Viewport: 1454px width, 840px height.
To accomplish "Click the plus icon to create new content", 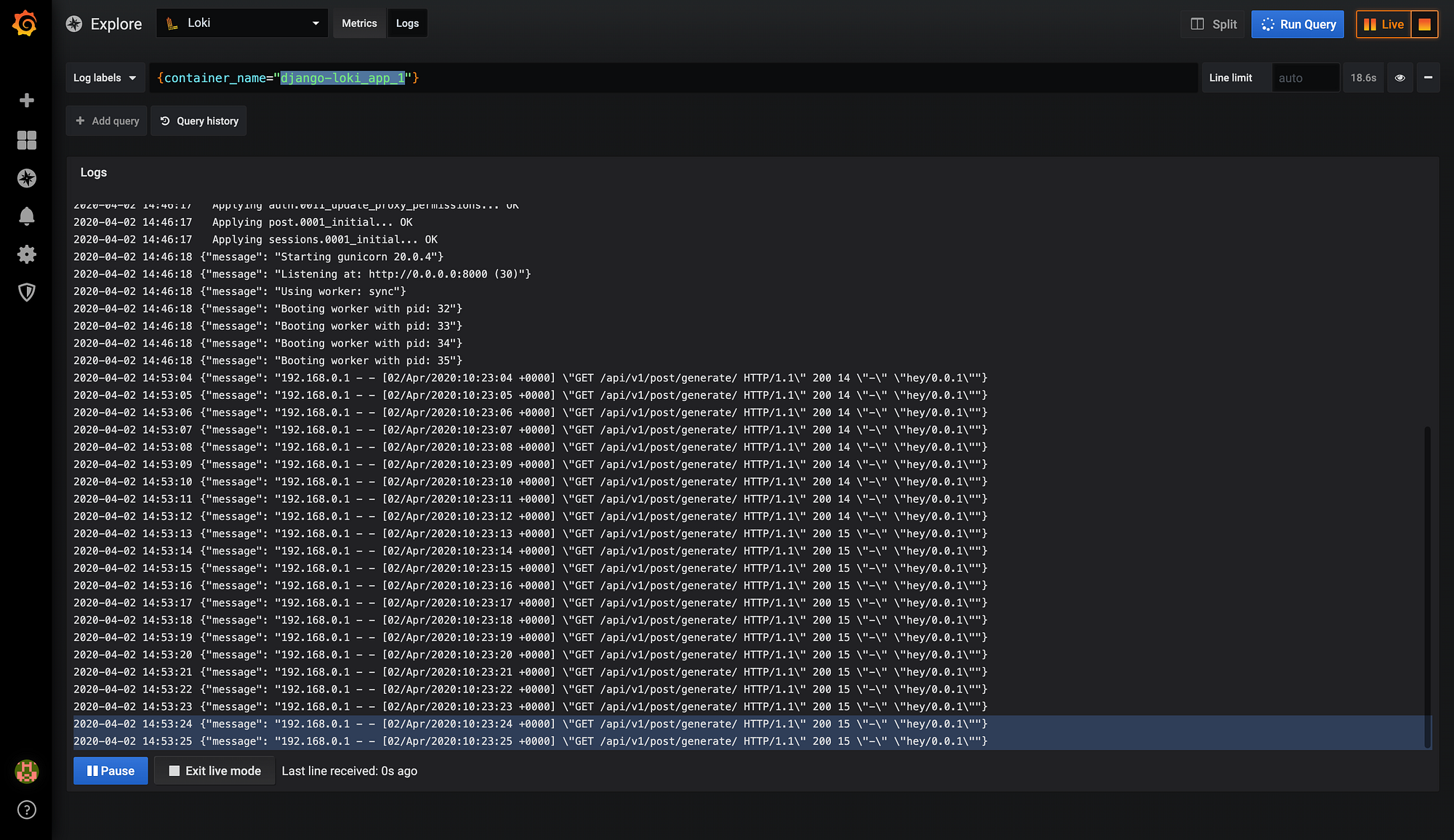I will pos(26,100).
